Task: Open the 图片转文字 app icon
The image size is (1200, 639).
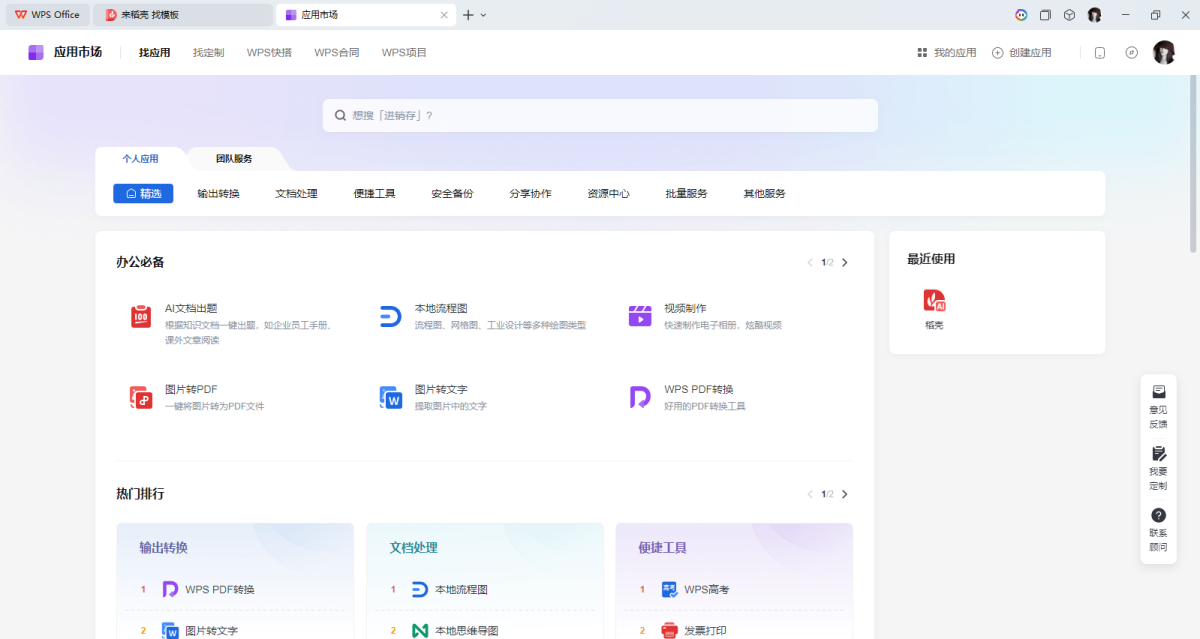Action: pos(390,397)
